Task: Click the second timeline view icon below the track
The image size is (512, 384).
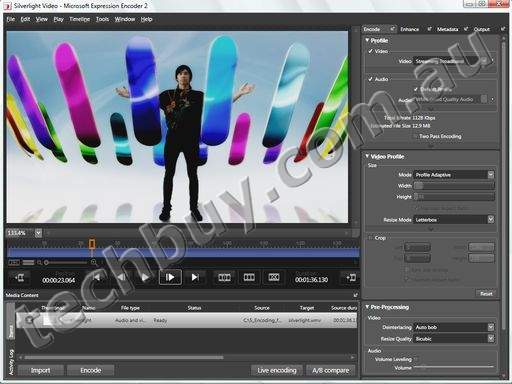Action: [x=28, y=263]
